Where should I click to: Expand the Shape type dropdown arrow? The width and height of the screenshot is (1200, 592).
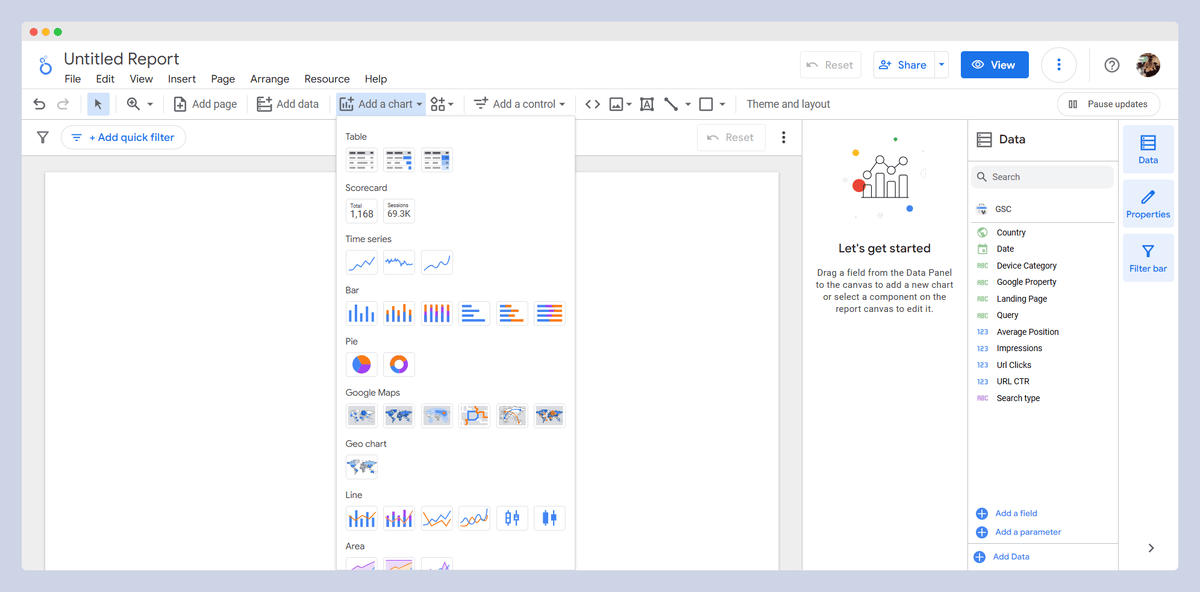pyautogui.click(x=722, y=104)
